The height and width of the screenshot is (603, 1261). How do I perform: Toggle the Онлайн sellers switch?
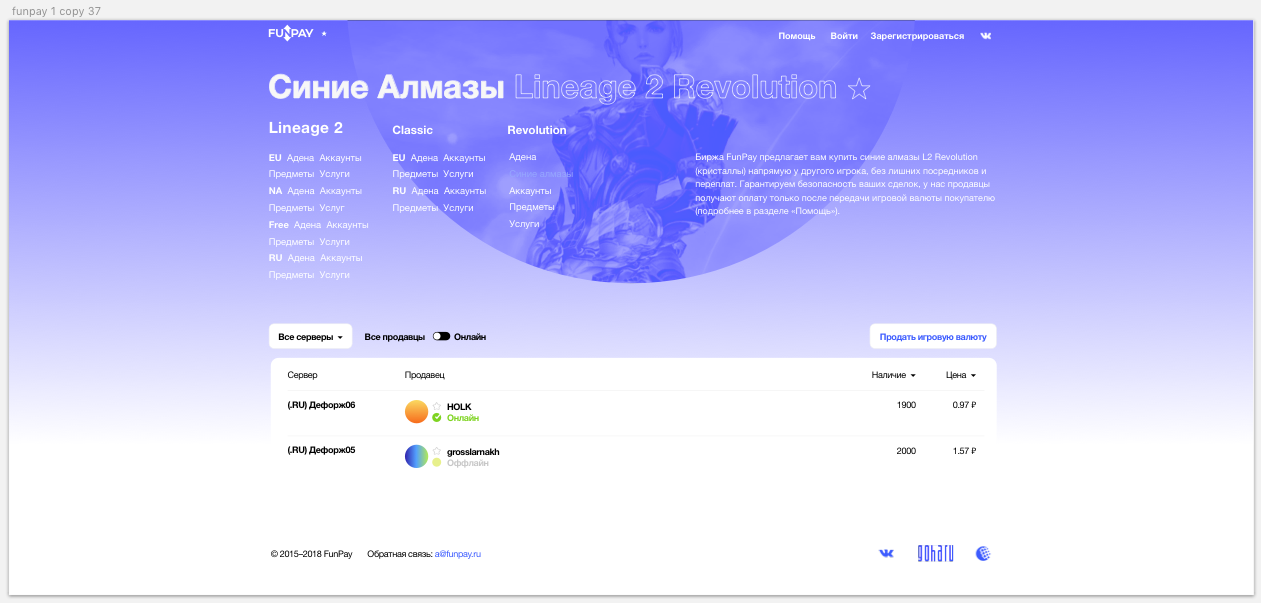[441, 337]
